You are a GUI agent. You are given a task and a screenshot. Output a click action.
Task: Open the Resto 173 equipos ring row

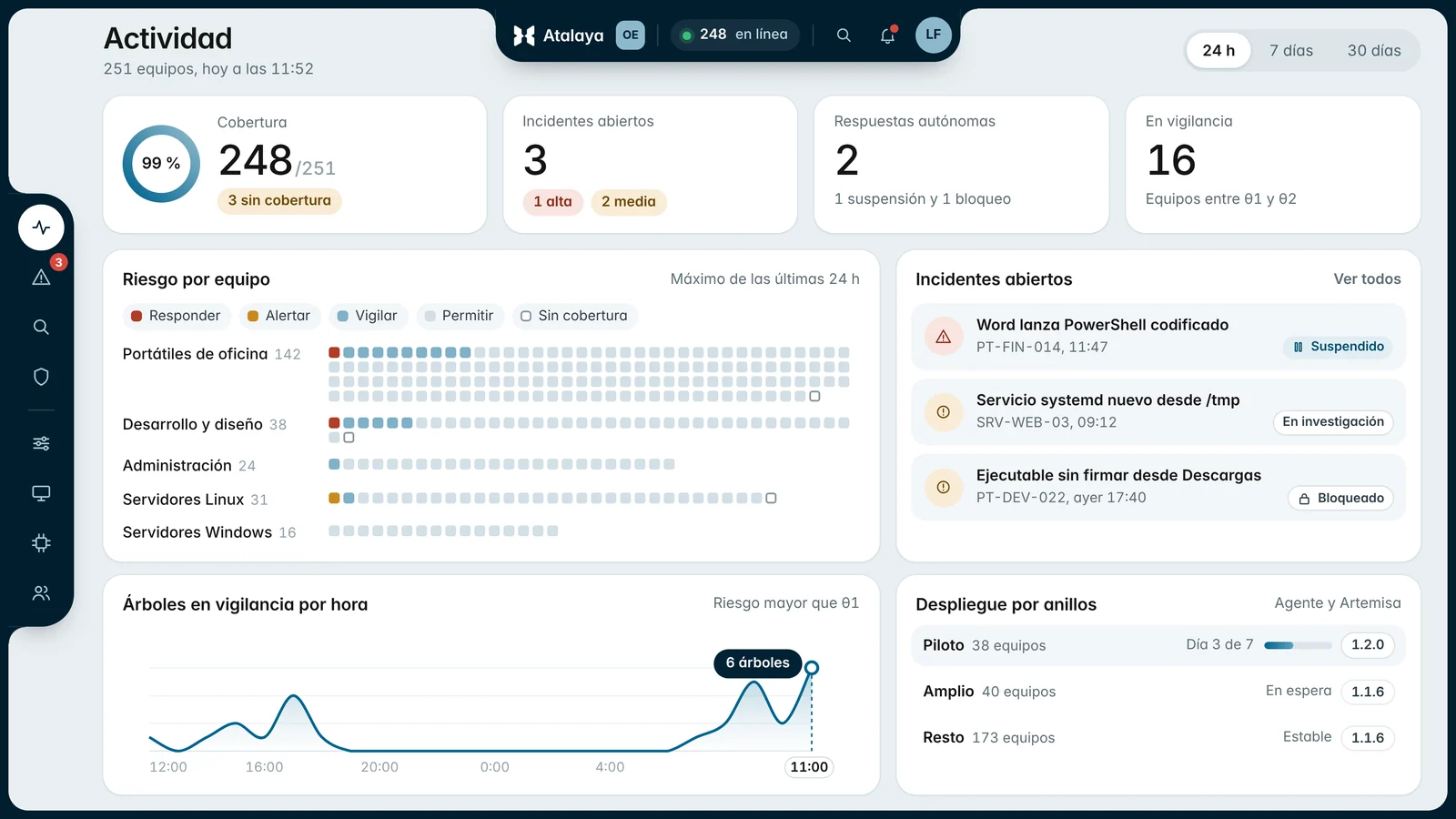pyautogui.click(x=1158, y=738)
